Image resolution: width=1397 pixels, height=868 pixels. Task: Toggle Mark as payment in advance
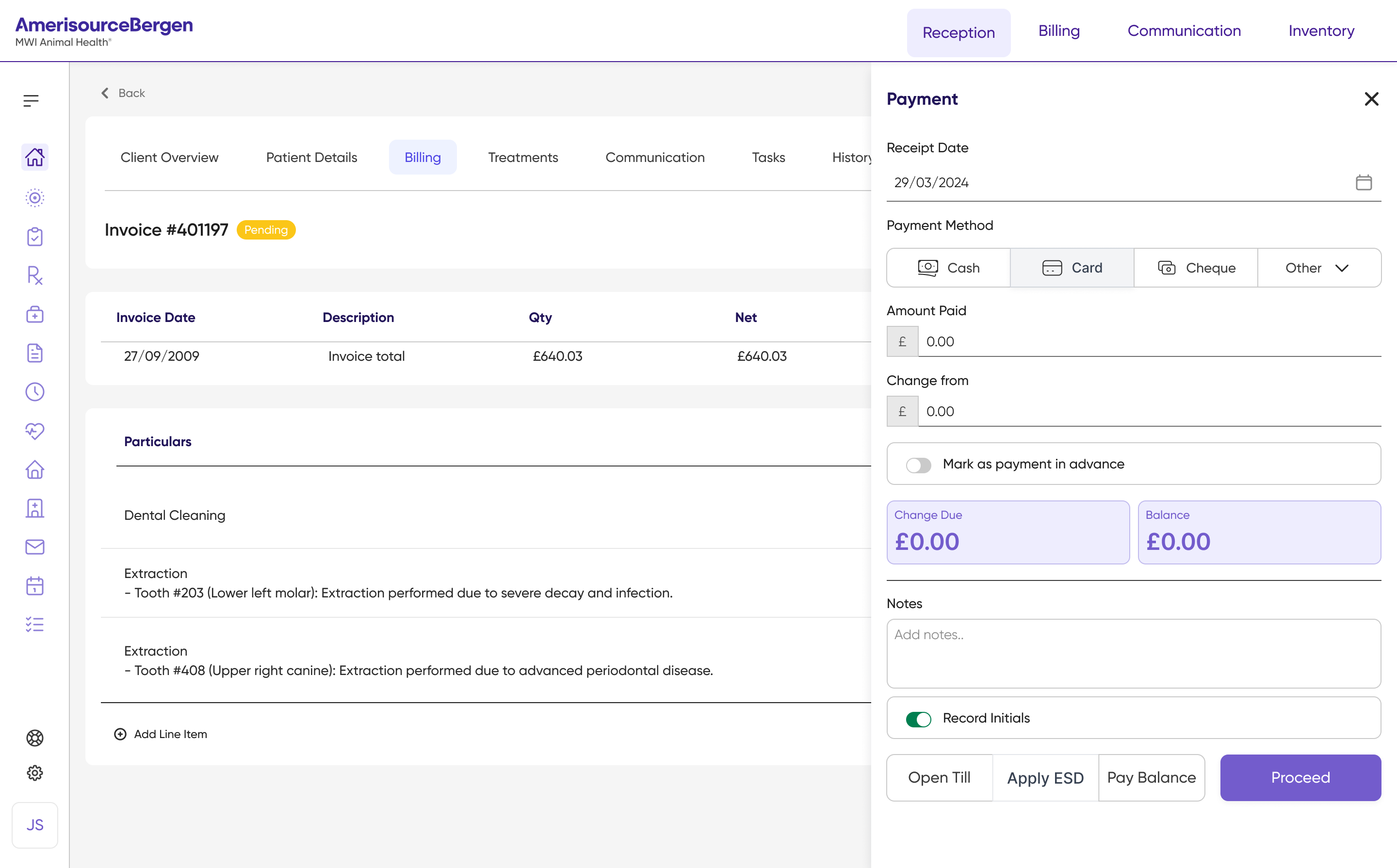[x=918, y=465]
